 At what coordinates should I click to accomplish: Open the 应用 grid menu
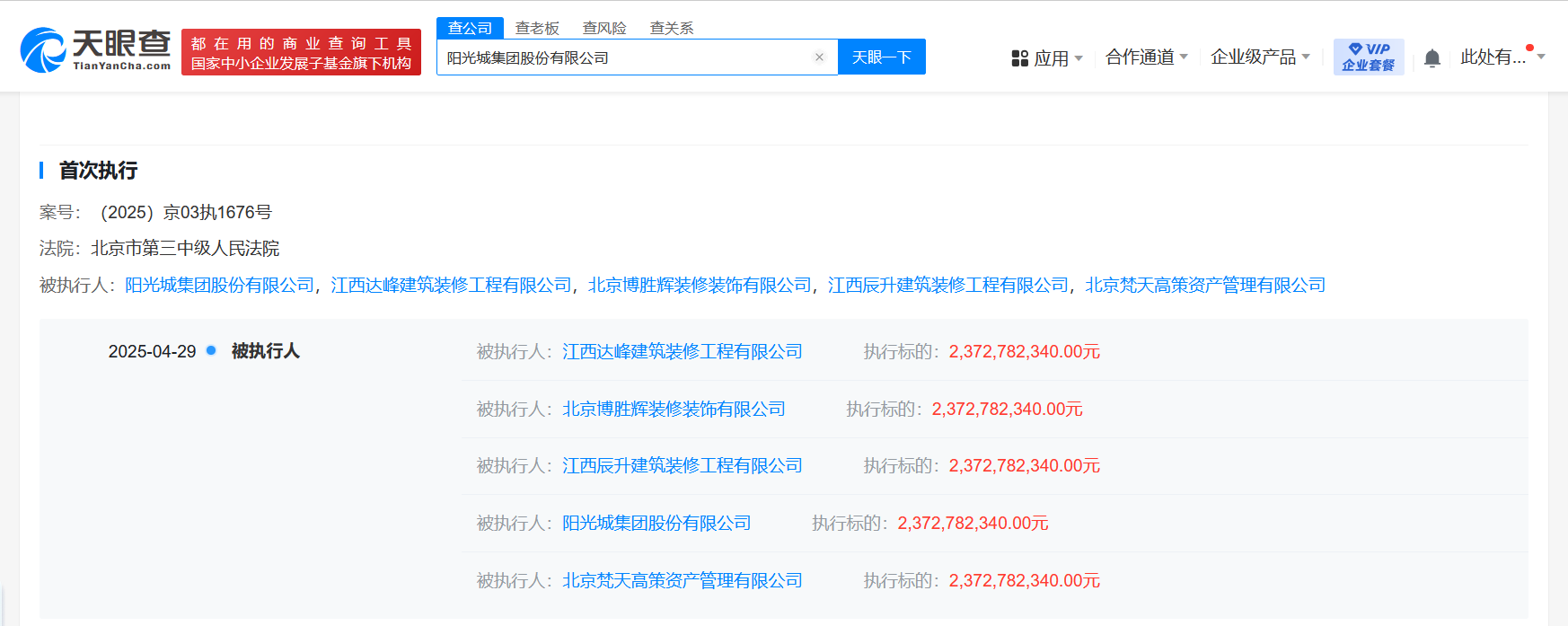[1047, 58]
